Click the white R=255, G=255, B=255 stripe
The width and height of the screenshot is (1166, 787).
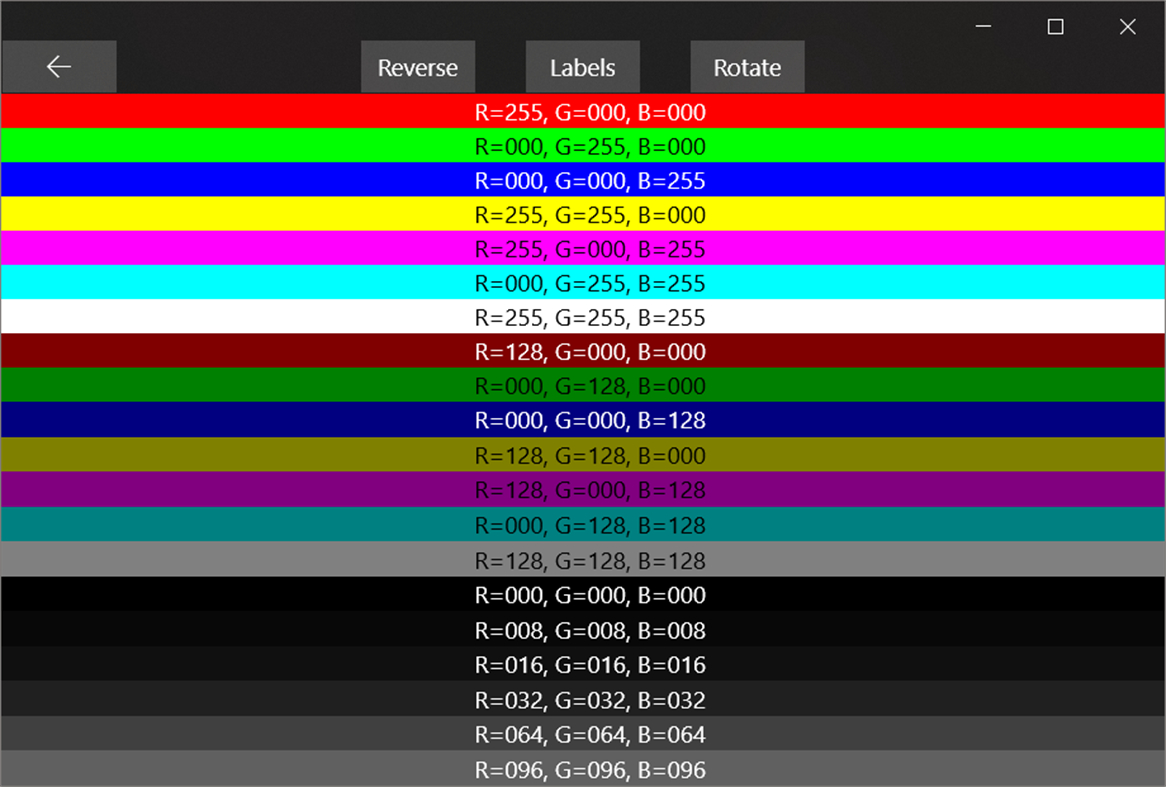point(583,318)
